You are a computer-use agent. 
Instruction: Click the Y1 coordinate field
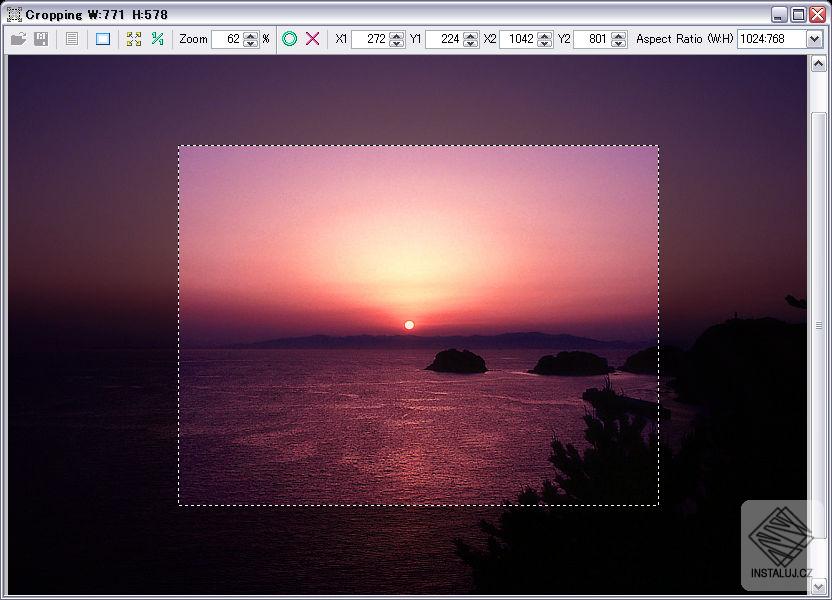point(444,39)
